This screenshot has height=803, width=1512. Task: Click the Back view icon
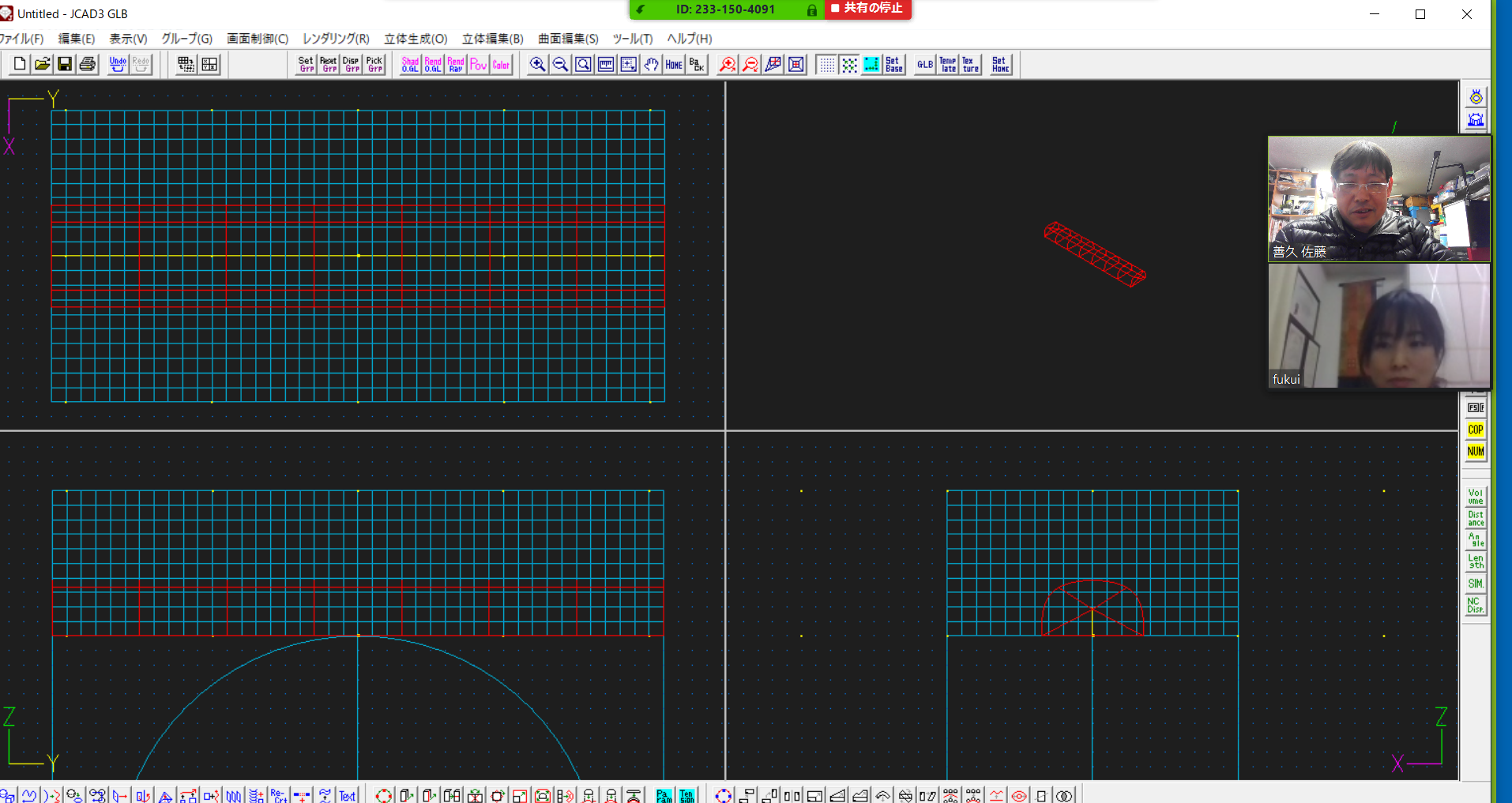[697, 65]
